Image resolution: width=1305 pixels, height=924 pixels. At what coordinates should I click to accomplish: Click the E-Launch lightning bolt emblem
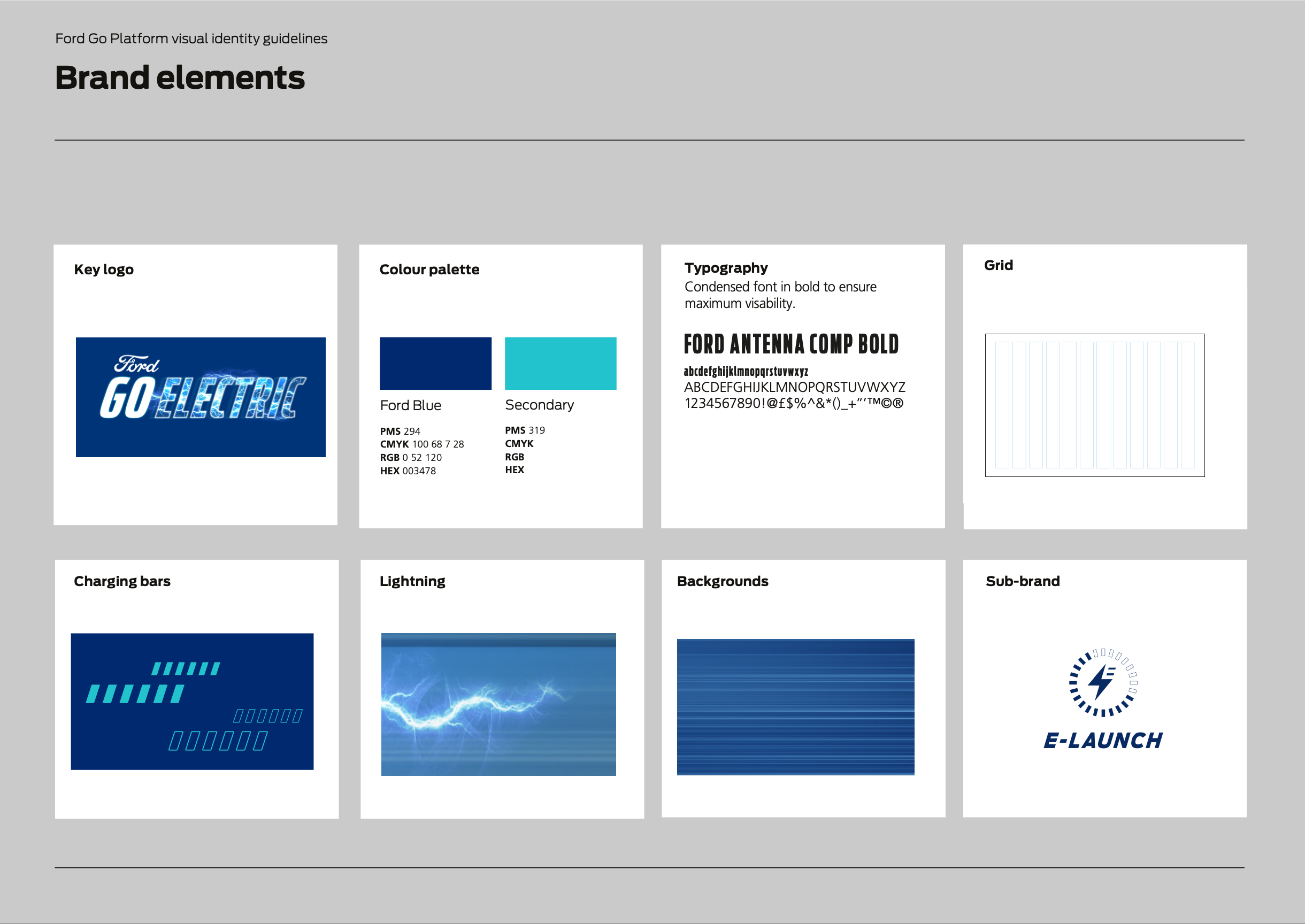(x=1102, y=682)
